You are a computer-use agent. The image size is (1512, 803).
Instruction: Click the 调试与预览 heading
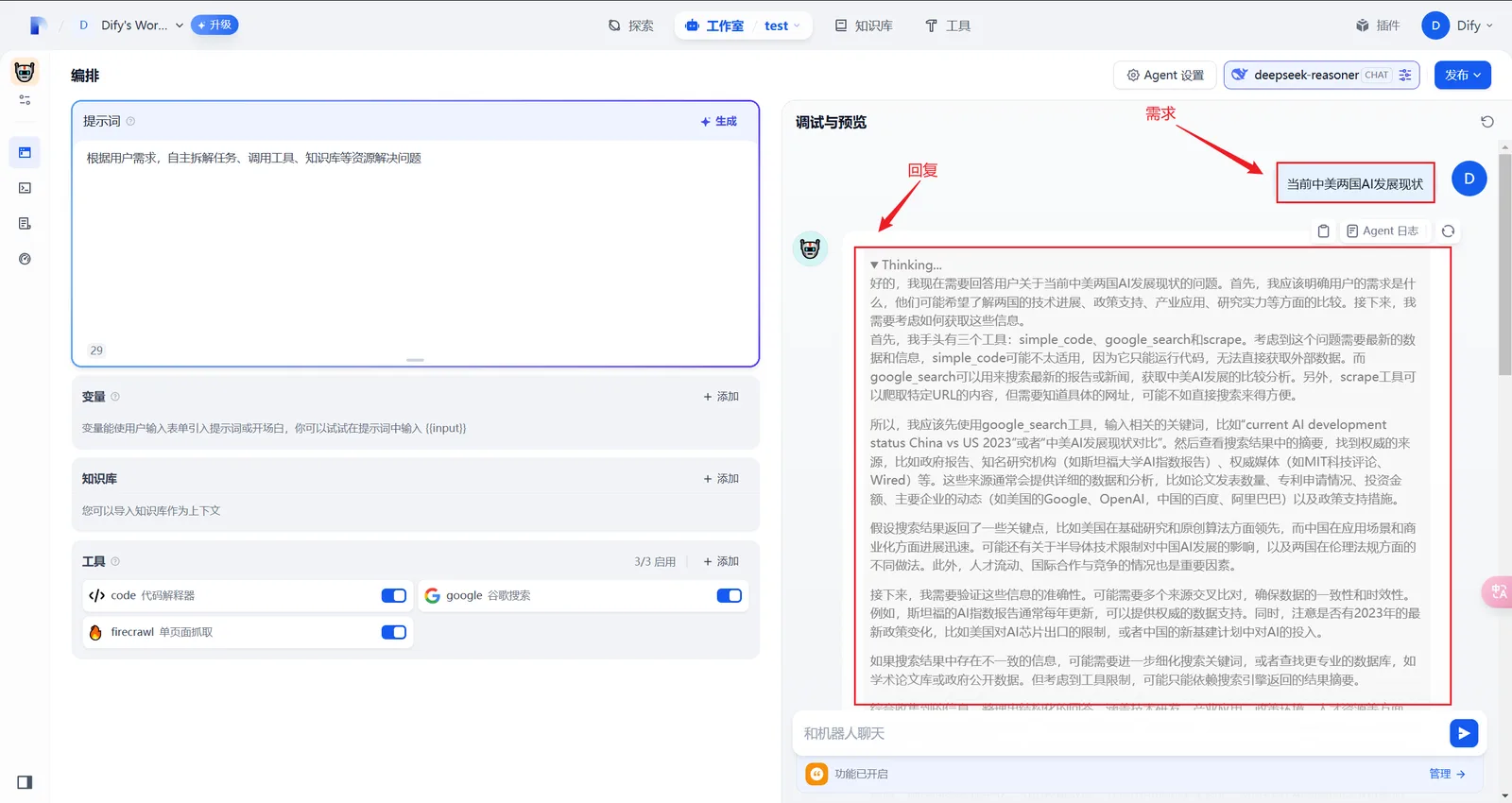pyautogui.click(x=831, y=122)
